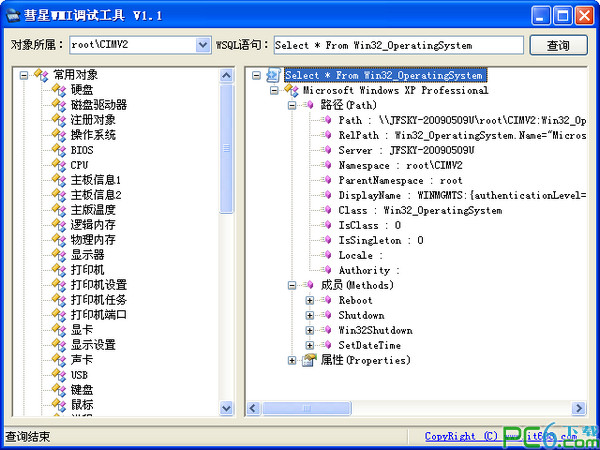Screen dimensions: 600x450
Task: Expand the Reboot method node
Action: coord(310,300)
